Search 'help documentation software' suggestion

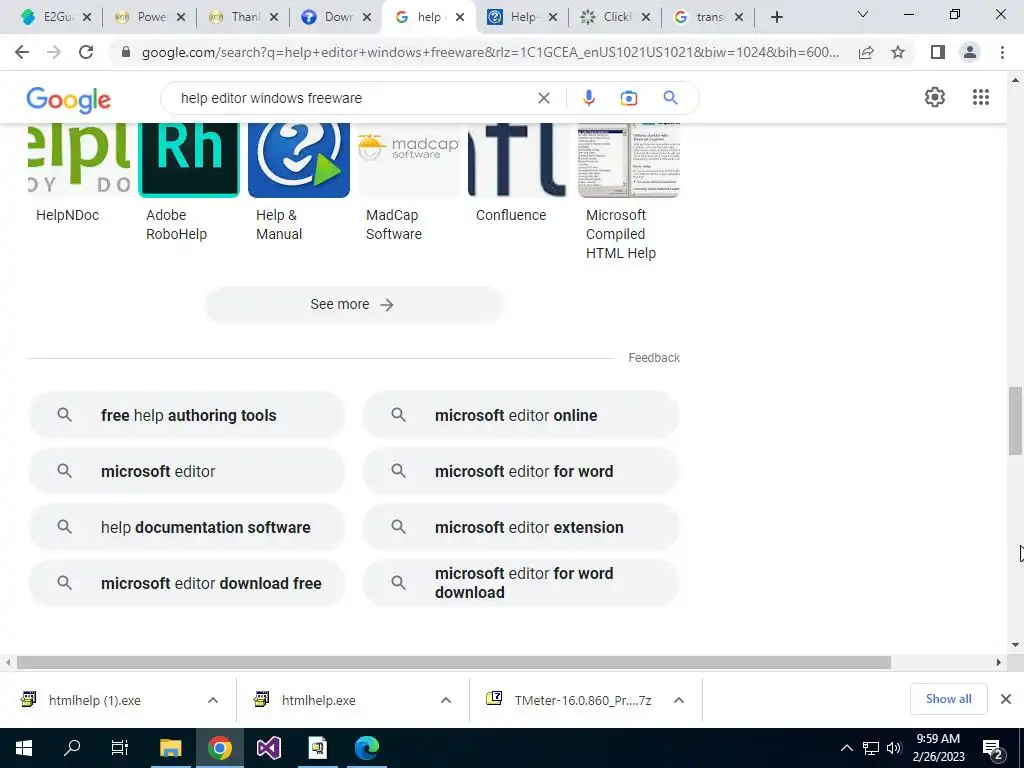click(x=187, y=527)
